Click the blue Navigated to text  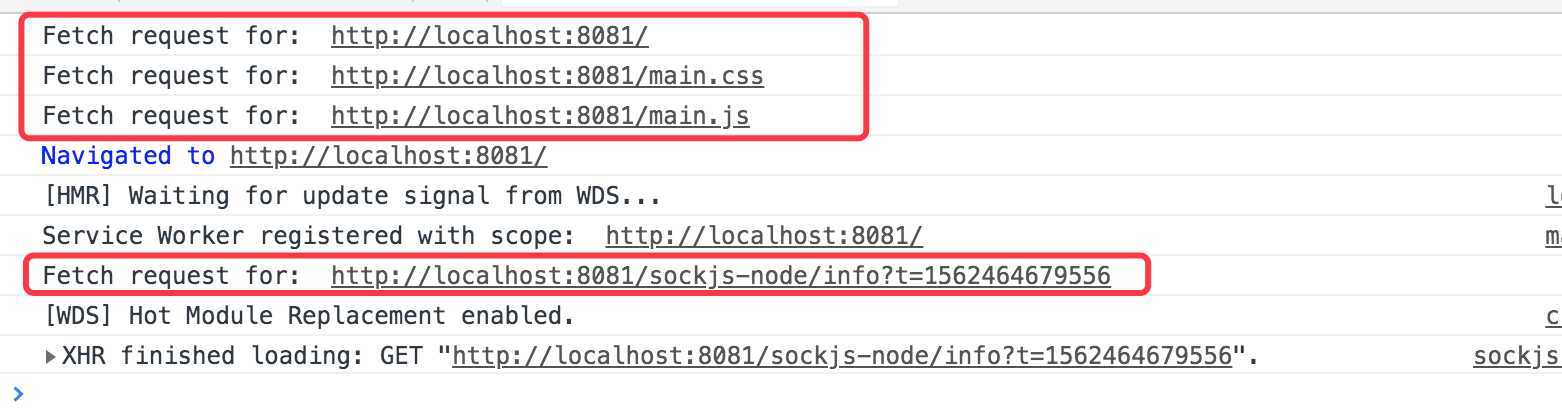coord(128,156)
